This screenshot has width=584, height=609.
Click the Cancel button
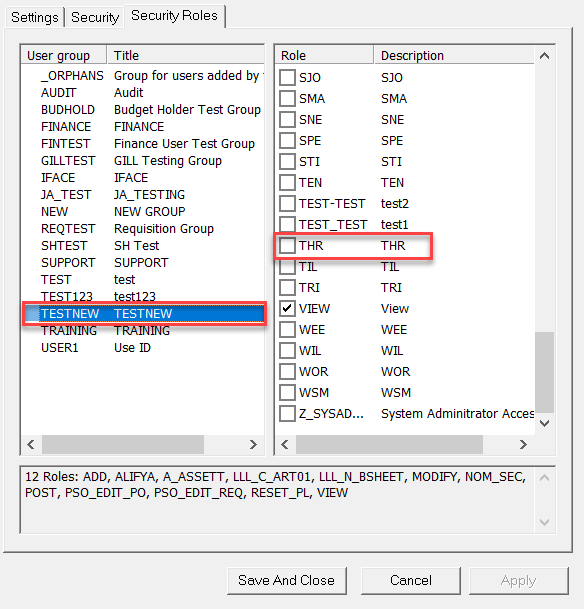pyautogui.click(x=410, y=580)
